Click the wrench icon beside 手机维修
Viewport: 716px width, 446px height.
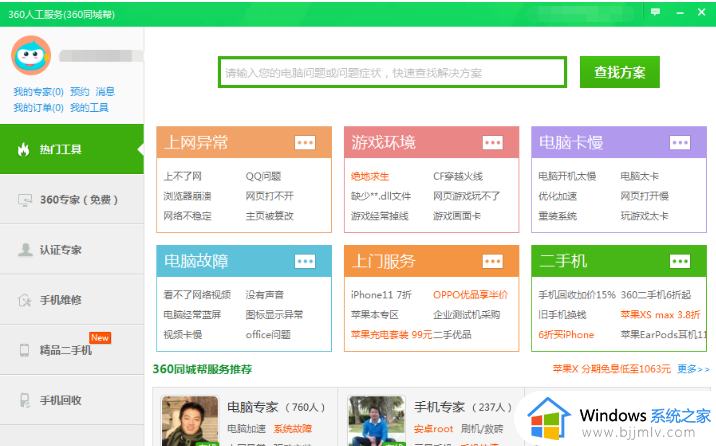pos(24,300)
